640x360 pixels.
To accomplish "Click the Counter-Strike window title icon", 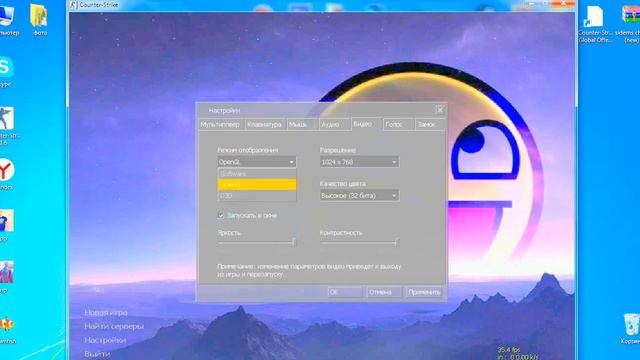I will pos(73,5).
